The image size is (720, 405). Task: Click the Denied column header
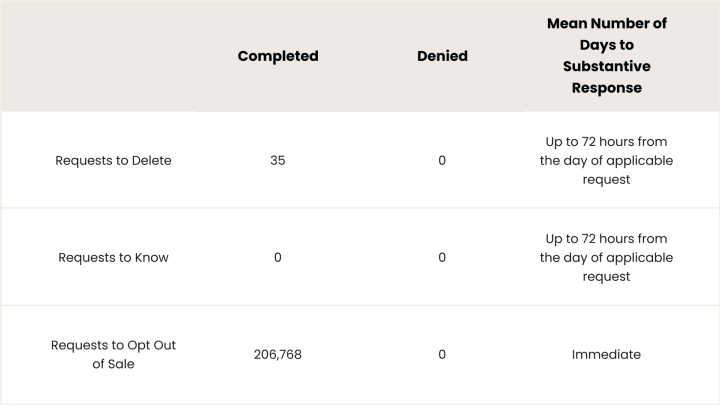[x=442, y=56]
